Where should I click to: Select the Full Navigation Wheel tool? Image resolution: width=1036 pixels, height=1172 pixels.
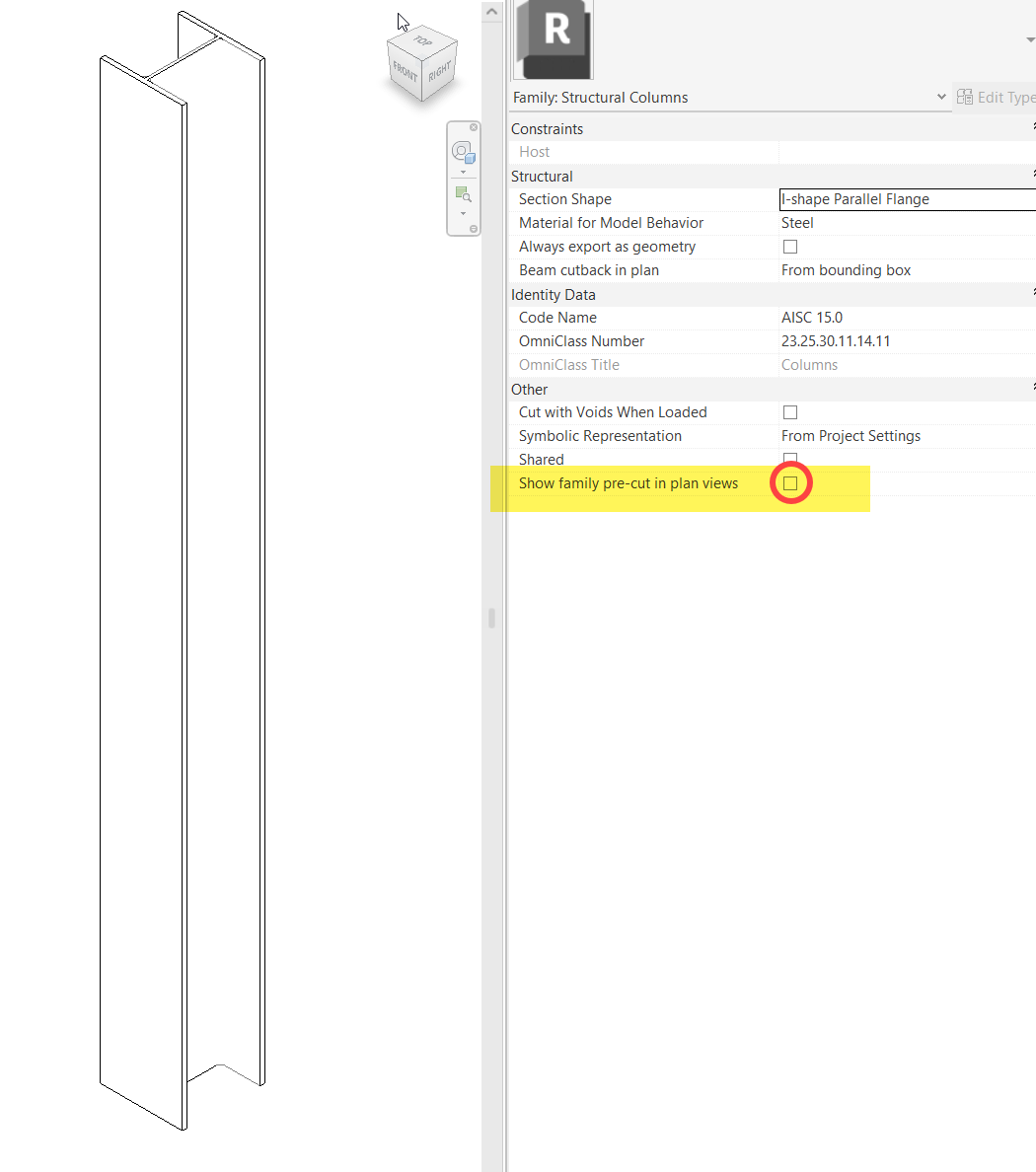point(463,150)
